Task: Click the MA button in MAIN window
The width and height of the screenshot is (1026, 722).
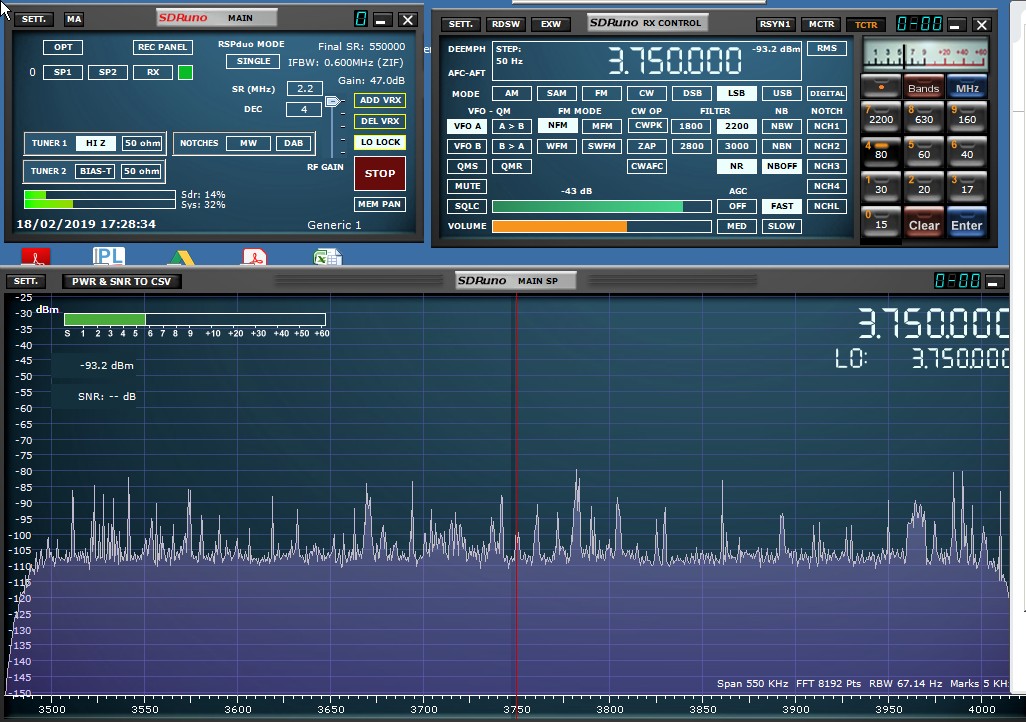Action: pyautogui.click(x=74, y=19)
